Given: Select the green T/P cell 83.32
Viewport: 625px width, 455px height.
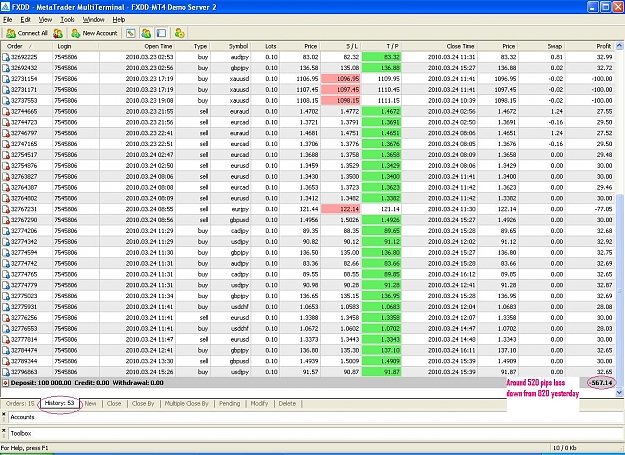Looking at the screenshot, I should (x=381, y=57).
